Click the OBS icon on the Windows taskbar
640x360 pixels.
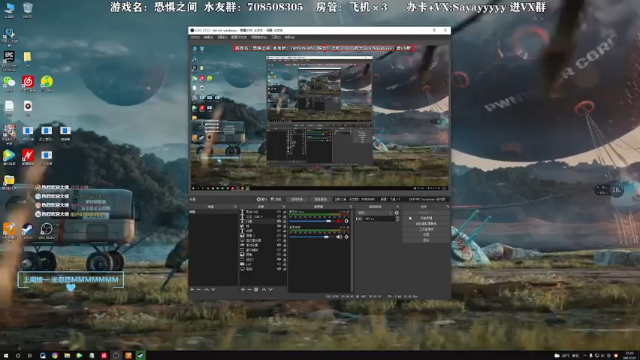[116, 356]
